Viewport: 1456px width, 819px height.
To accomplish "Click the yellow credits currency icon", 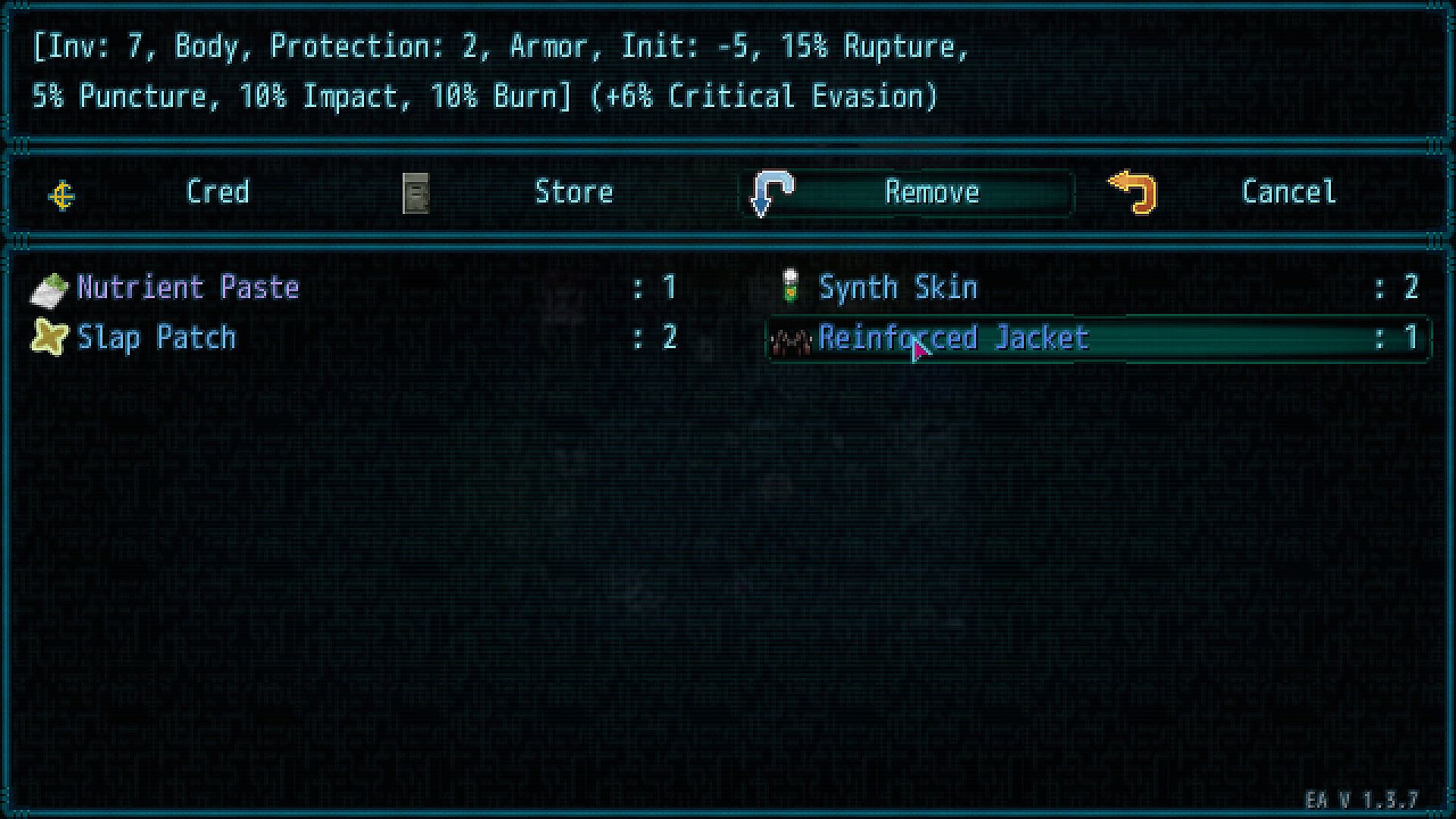I will 61,196.
